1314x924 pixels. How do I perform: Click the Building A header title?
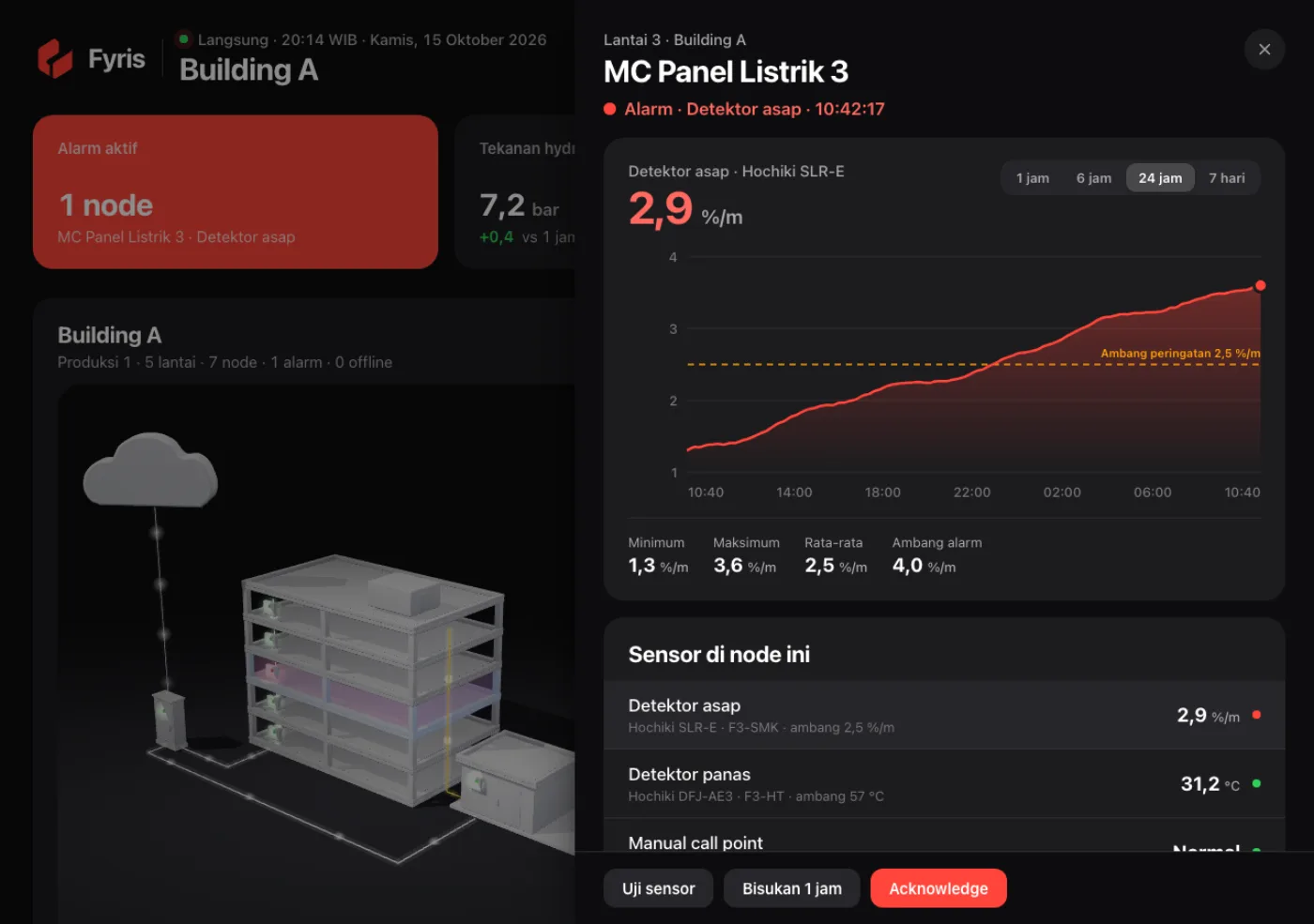(x=249, y=70)
